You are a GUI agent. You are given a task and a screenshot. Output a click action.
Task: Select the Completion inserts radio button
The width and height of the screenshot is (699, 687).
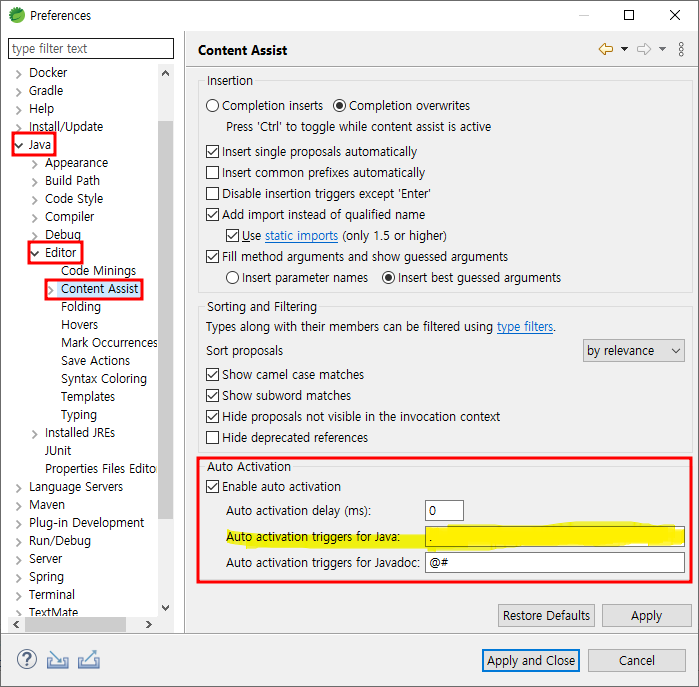pyautogui.click(x=212, y=106)
